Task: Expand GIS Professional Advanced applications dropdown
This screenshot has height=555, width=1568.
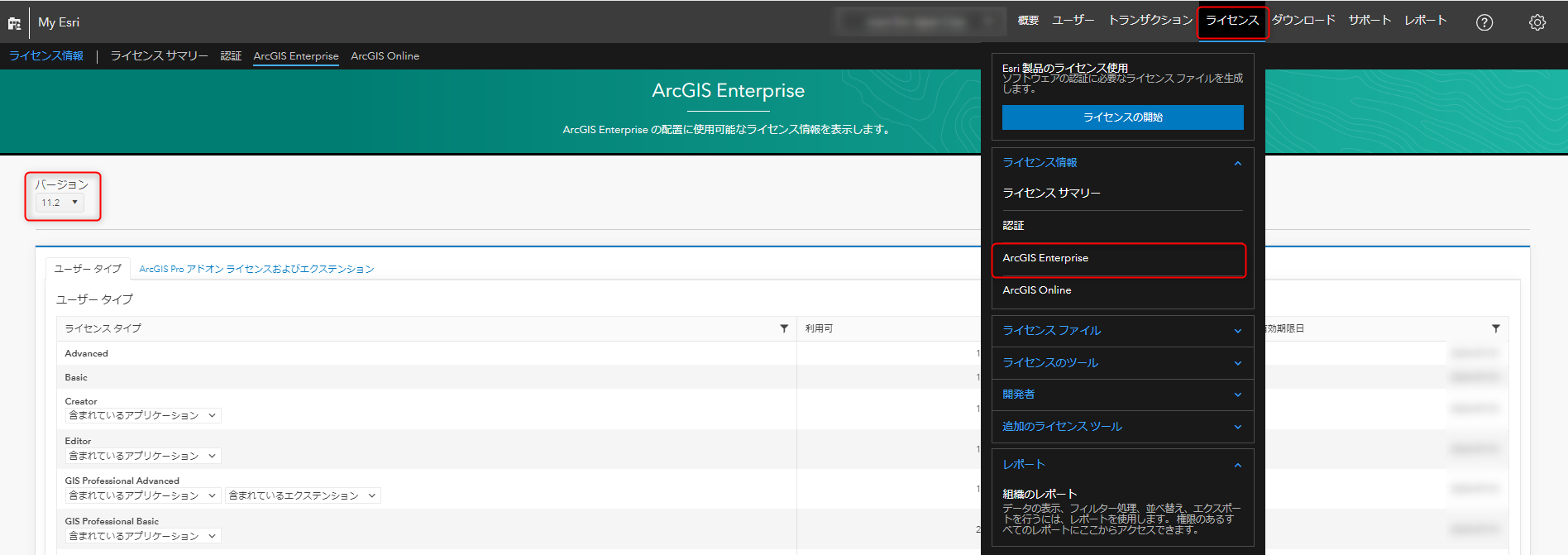Action: point(142,495)
